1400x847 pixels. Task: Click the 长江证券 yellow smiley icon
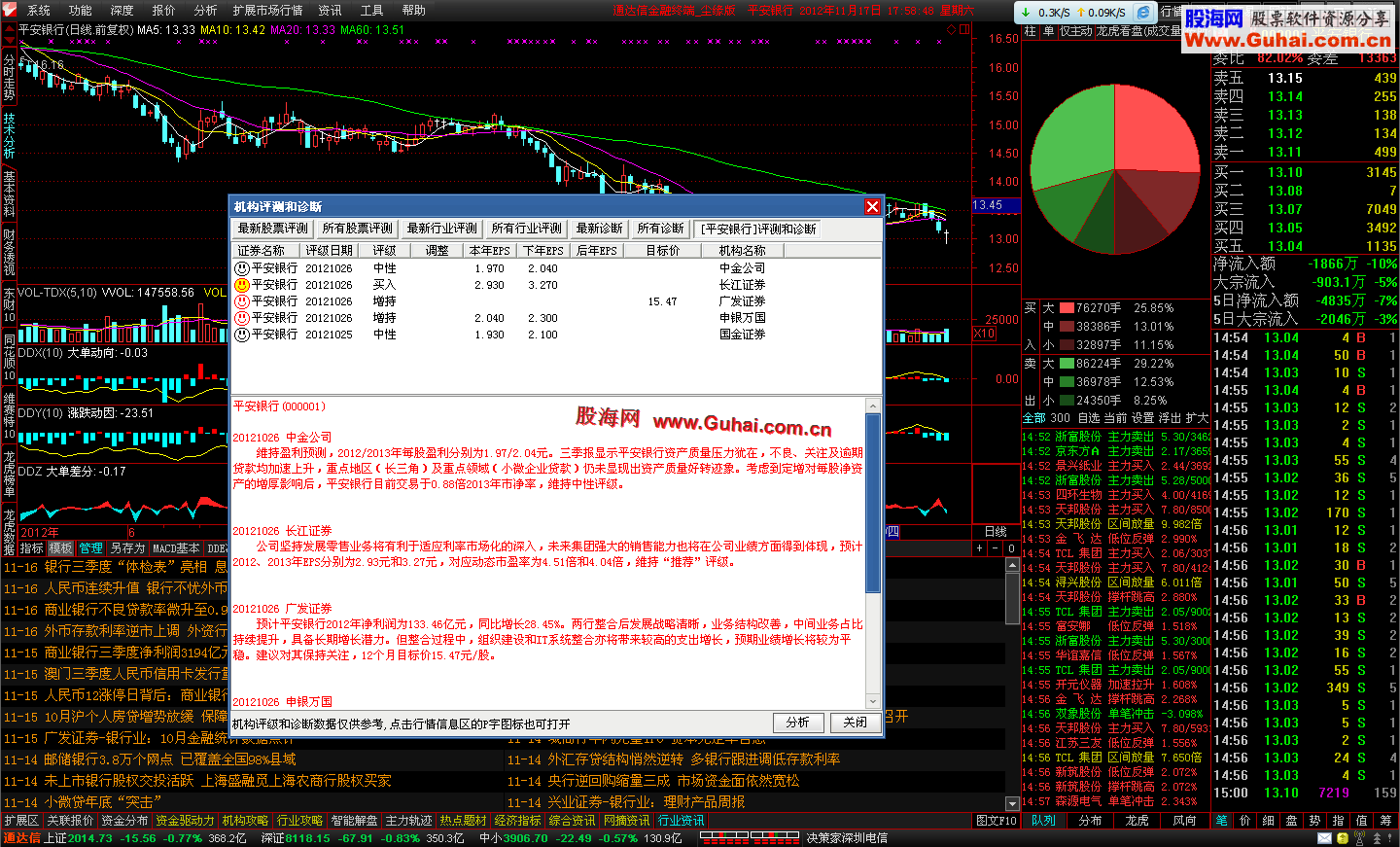coord(242,285)
